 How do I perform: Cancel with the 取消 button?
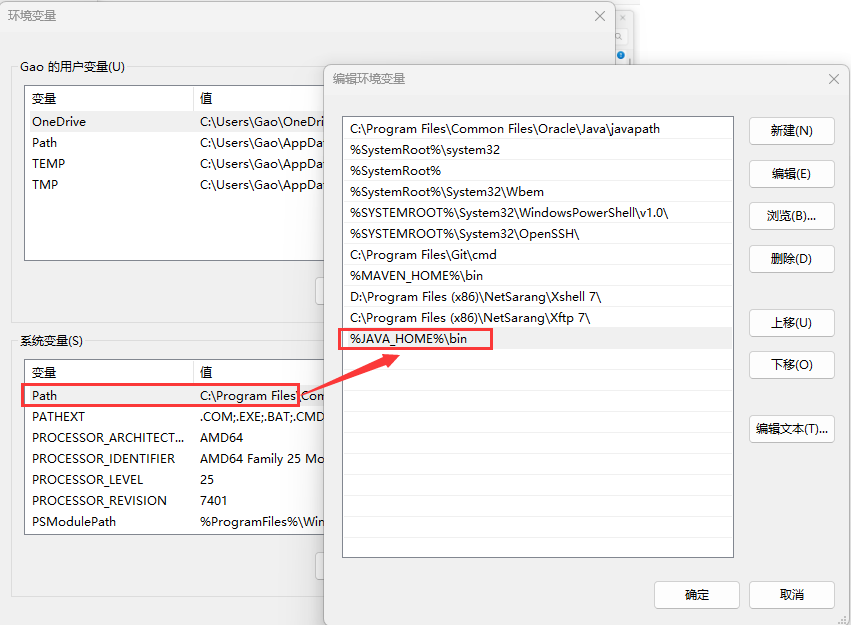click(x=791, y=594)
